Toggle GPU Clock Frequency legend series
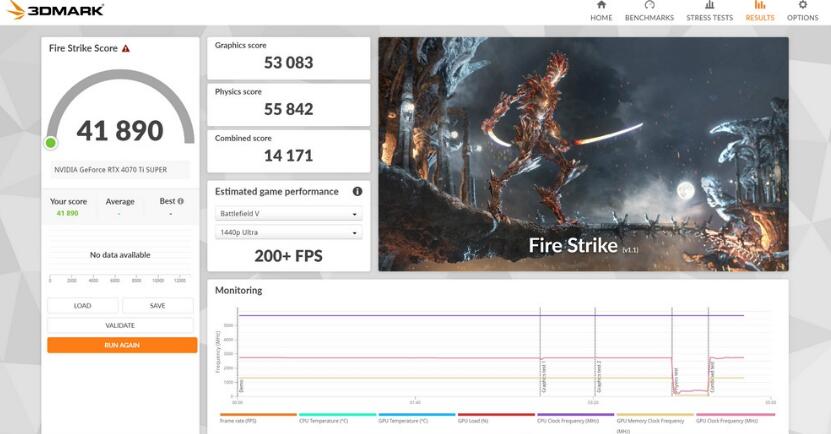This screenshot has height=434, width=831. click(735, 418)
